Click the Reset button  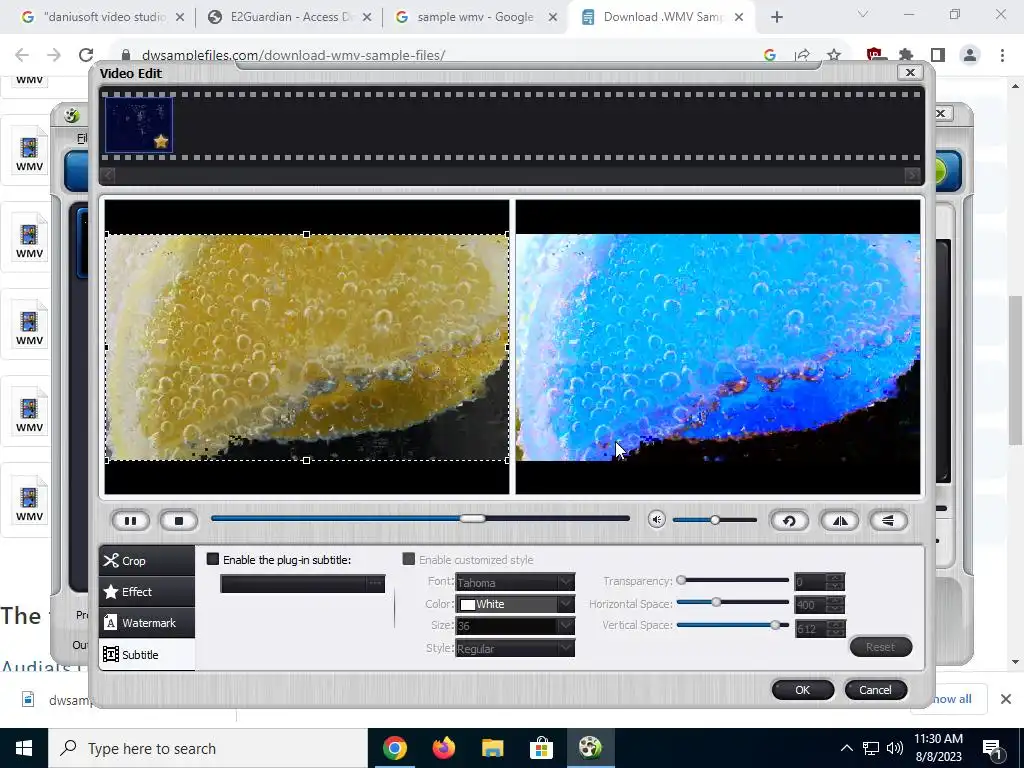(880, 647)
